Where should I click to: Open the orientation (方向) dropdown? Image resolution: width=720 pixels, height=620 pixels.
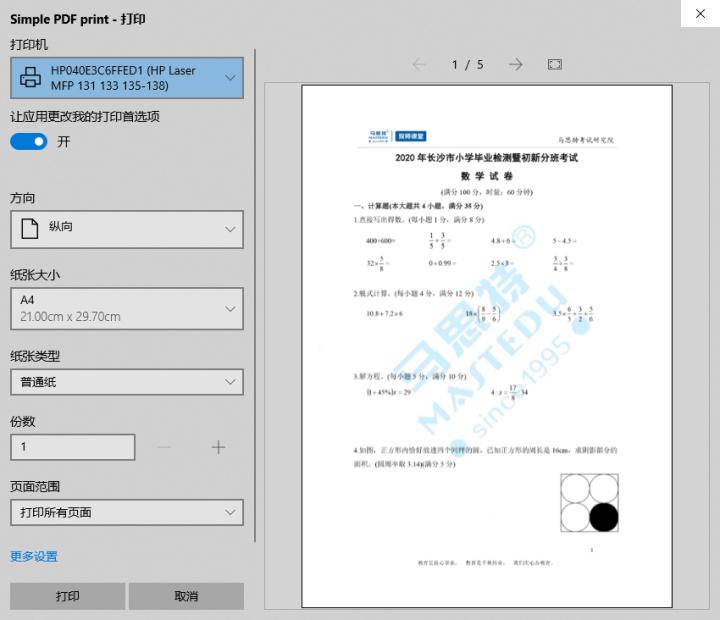click(127, 229)
